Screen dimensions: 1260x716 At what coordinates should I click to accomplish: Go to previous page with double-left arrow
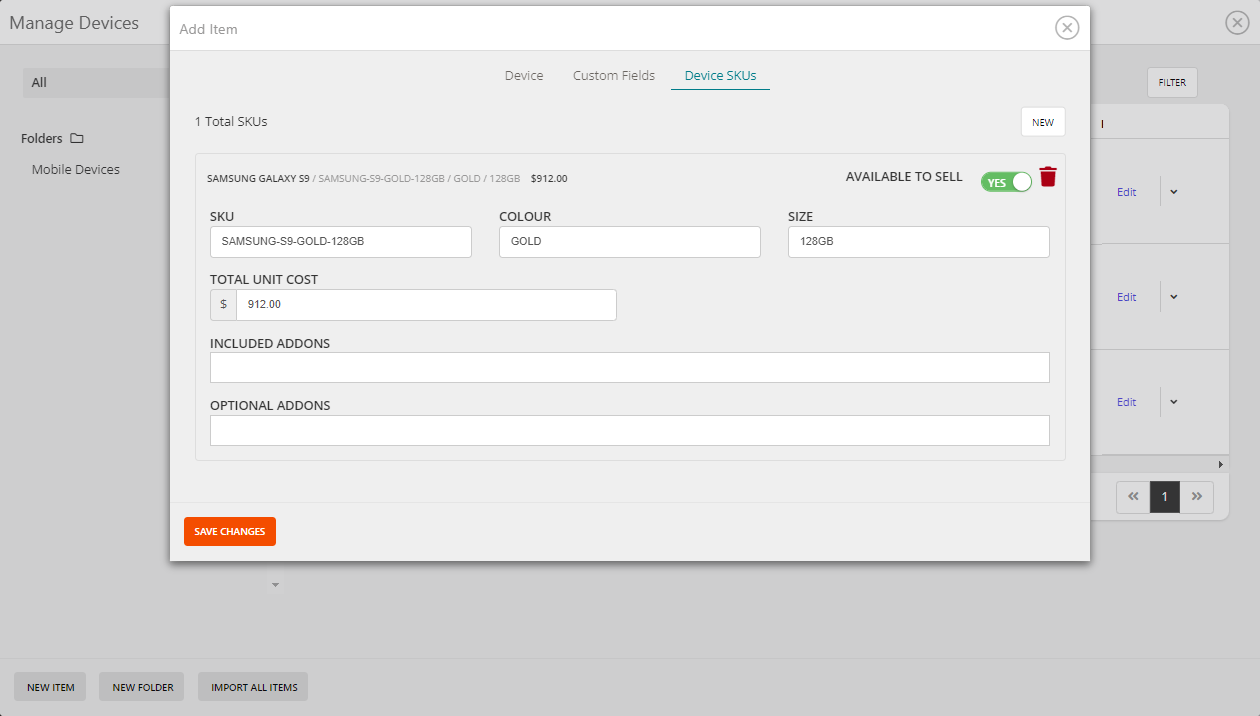[x=1133, y=496]
